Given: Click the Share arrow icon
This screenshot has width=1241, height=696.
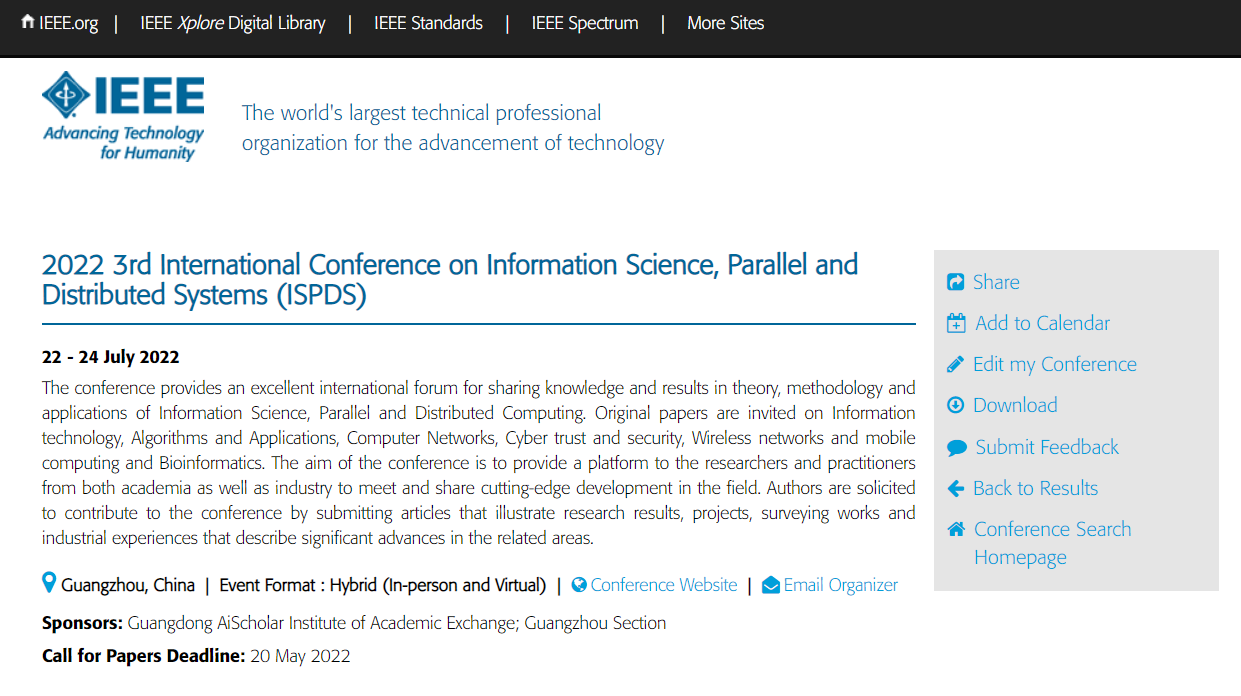Looking at the screenshot, I should point(956,283).
